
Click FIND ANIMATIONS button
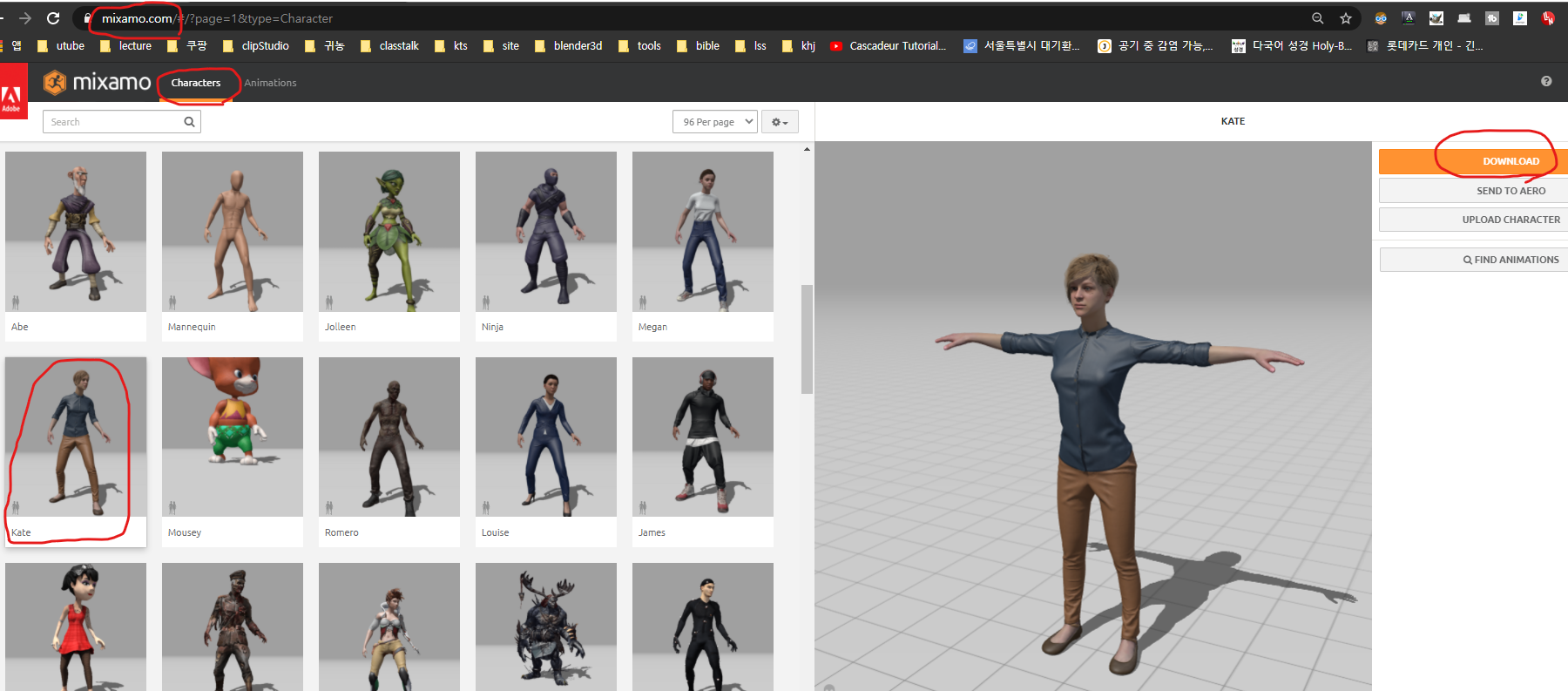pos(1473,260)
